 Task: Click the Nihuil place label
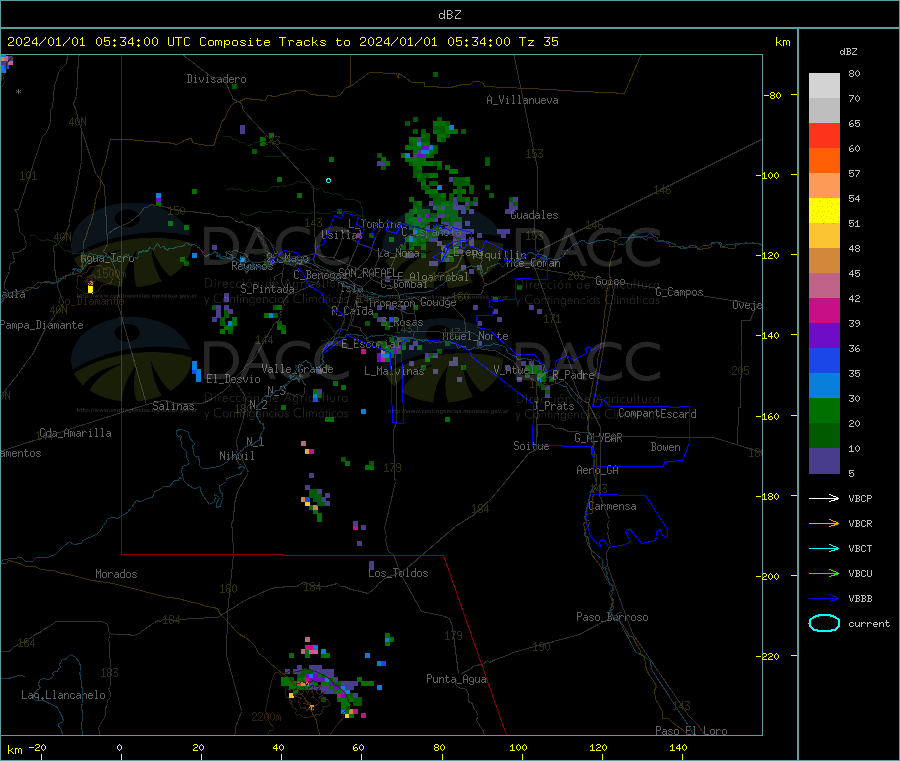[237, 456]
